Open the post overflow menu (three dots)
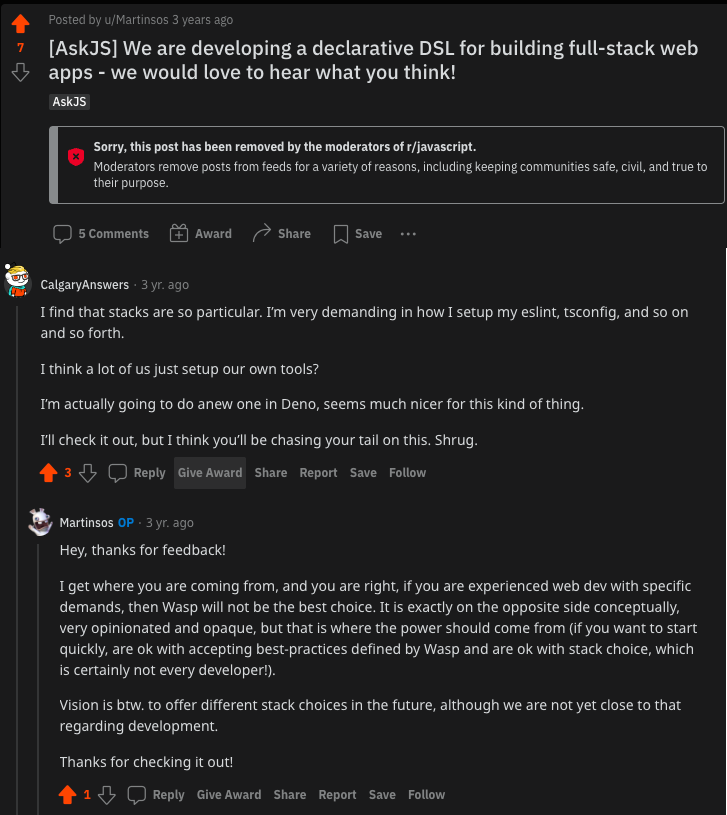The height and width of the screenshot is (815, 727). (408, 233)
